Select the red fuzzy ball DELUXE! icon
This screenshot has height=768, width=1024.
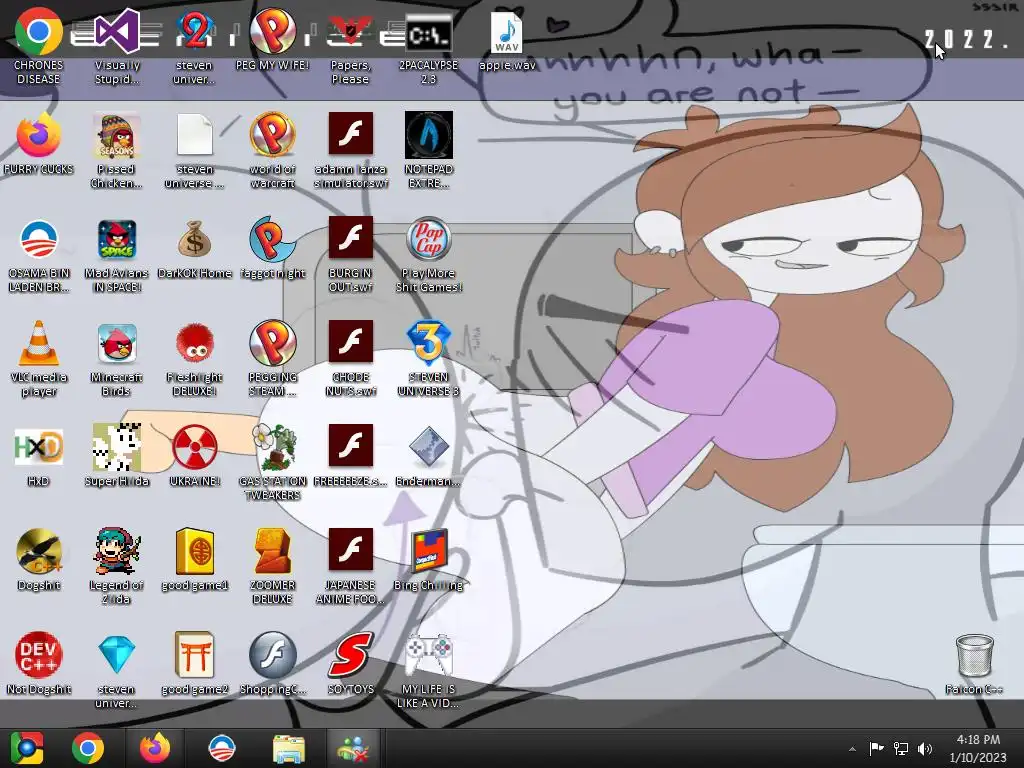point(195,359)
